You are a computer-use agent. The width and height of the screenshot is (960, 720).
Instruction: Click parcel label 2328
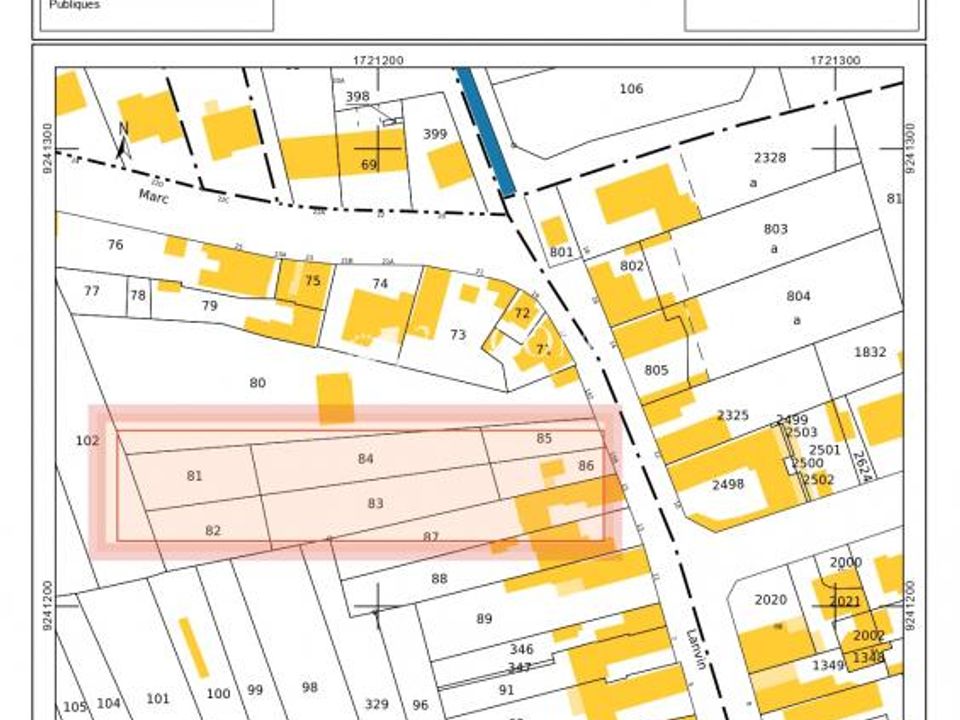pos(770,157)
